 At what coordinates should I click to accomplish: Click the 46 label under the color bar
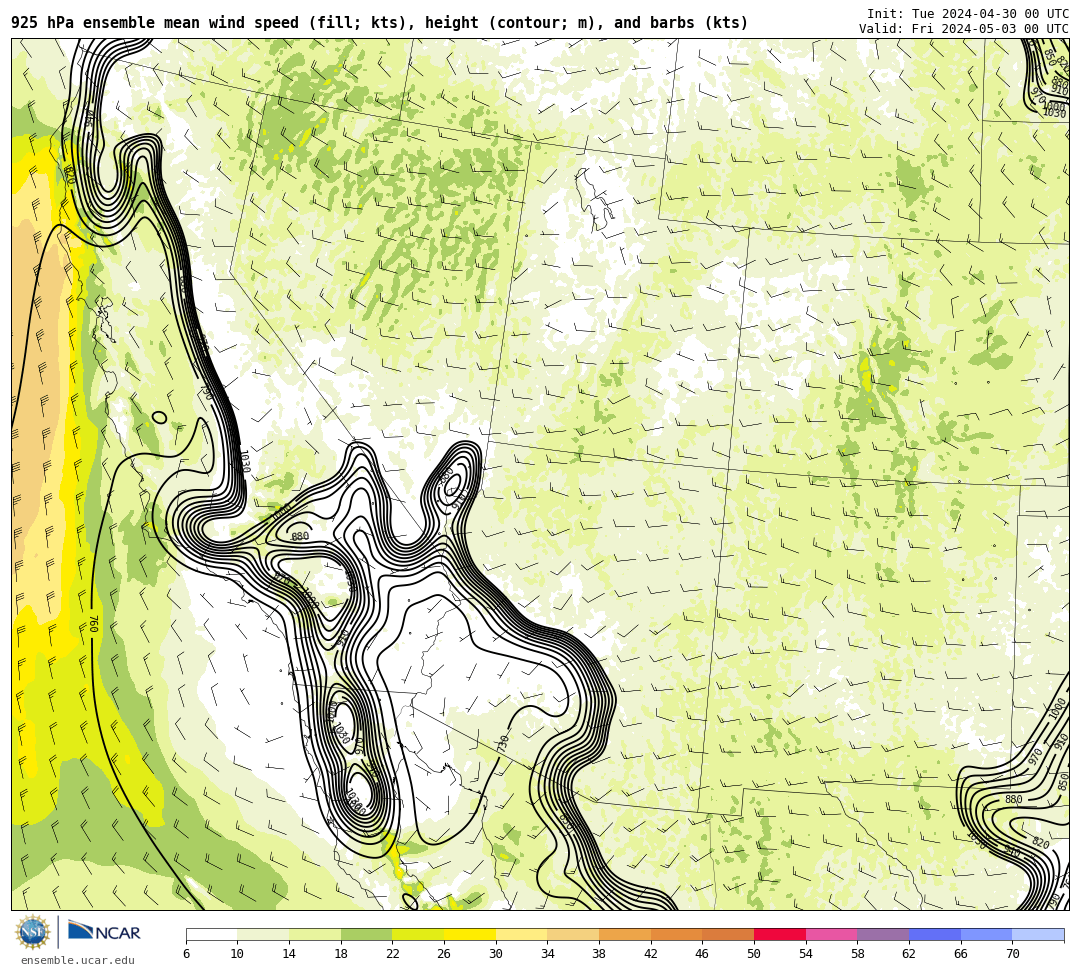pos(702,954)
